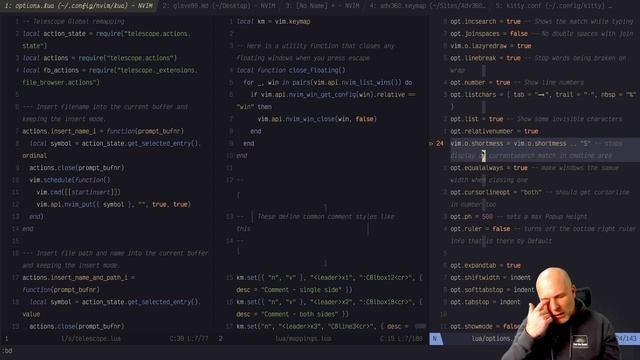Switch to the kitty.conf tab
The height and width of the screenshot is (360, 640).
click(553, 6)
